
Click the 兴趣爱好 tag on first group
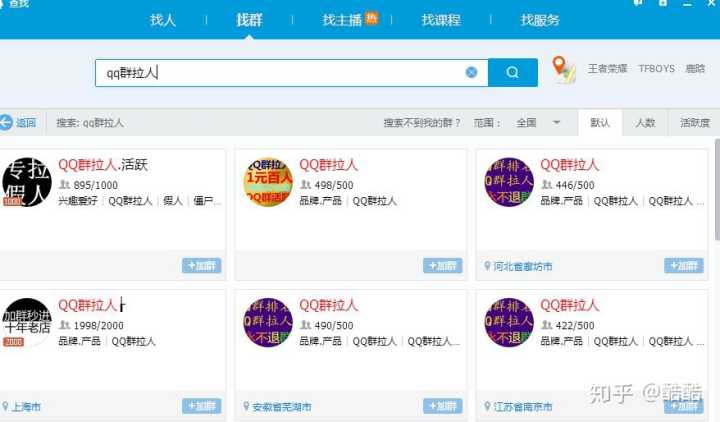tap(78, 201)
